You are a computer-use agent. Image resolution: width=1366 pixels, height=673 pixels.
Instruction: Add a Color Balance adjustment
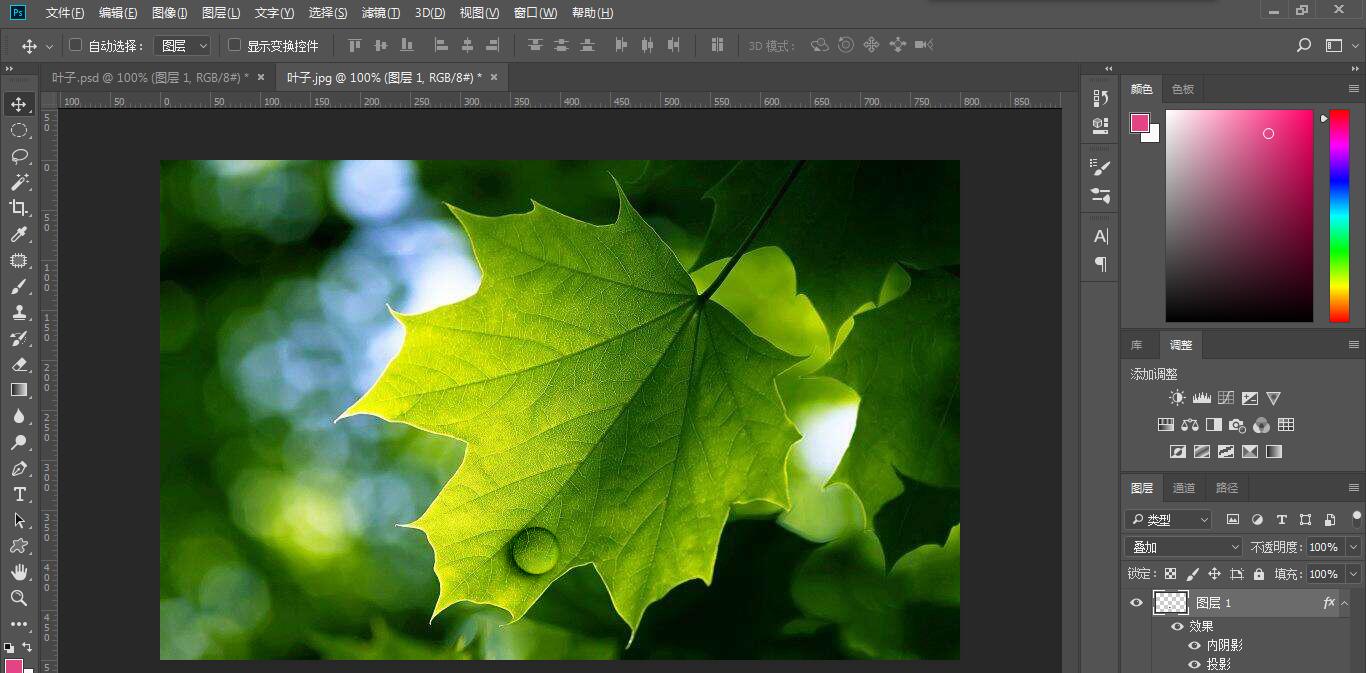click(x=1190, y=425)
